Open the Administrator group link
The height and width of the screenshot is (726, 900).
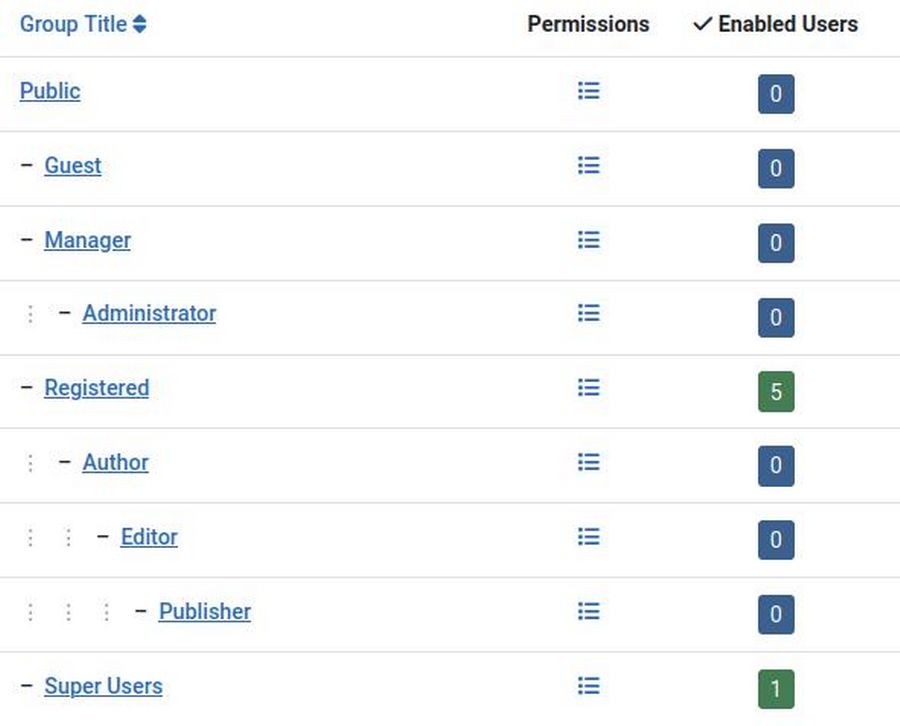149,313
